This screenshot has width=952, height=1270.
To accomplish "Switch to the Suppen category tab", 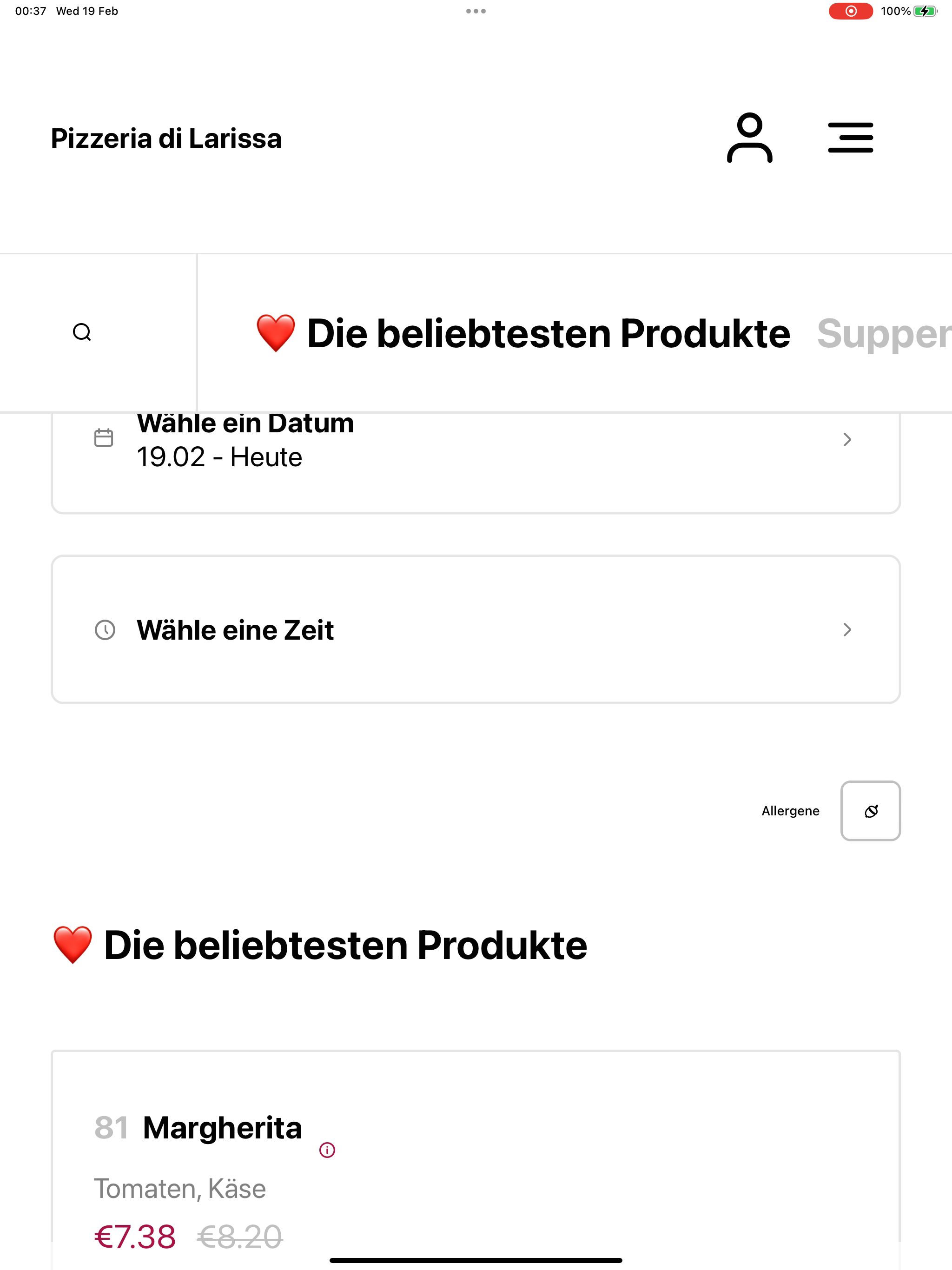I will click(884, 334).
